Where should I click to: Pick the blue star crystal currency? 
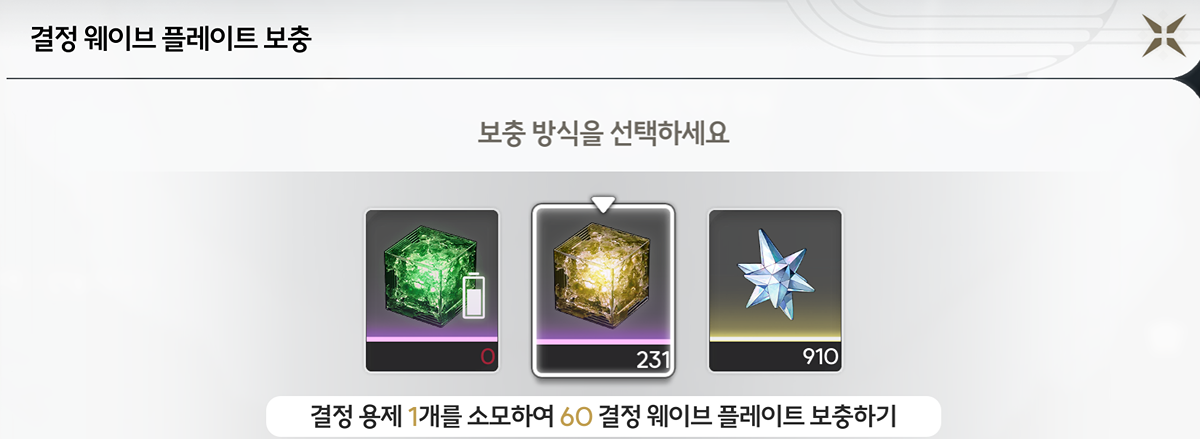click(x=775, y=290)
